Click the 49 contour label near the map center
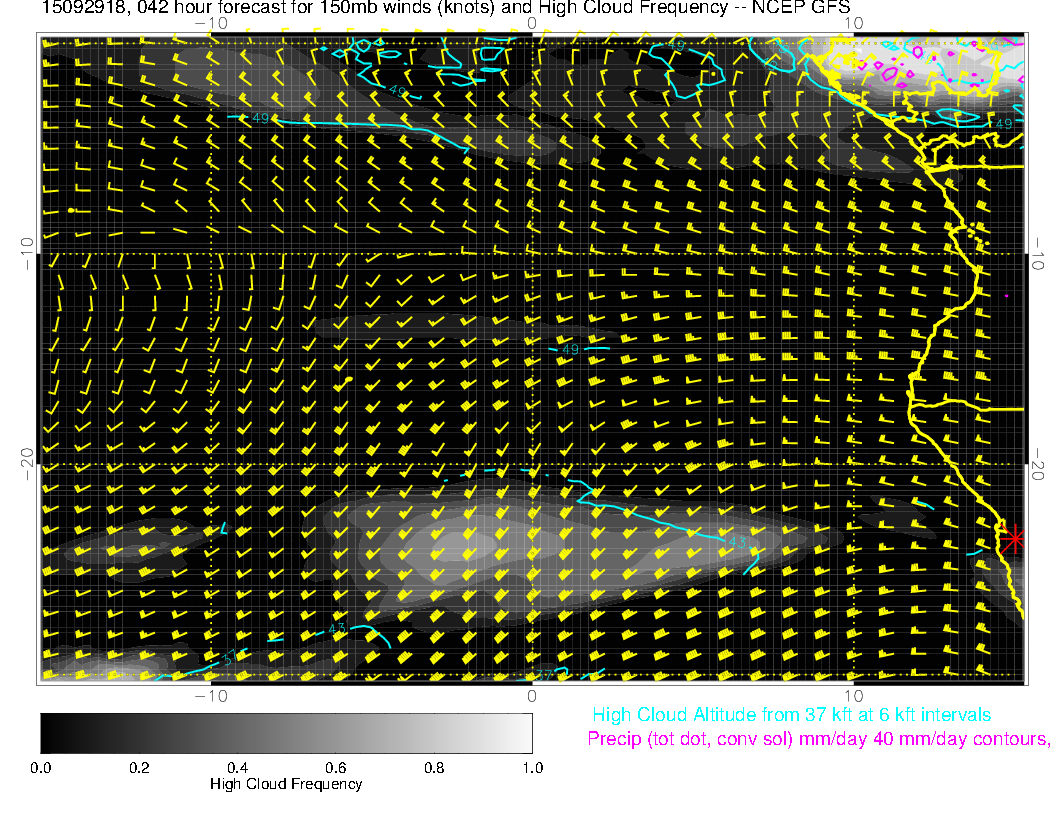Viewport: 1056px width, 816px height. [x=569, y=349]
